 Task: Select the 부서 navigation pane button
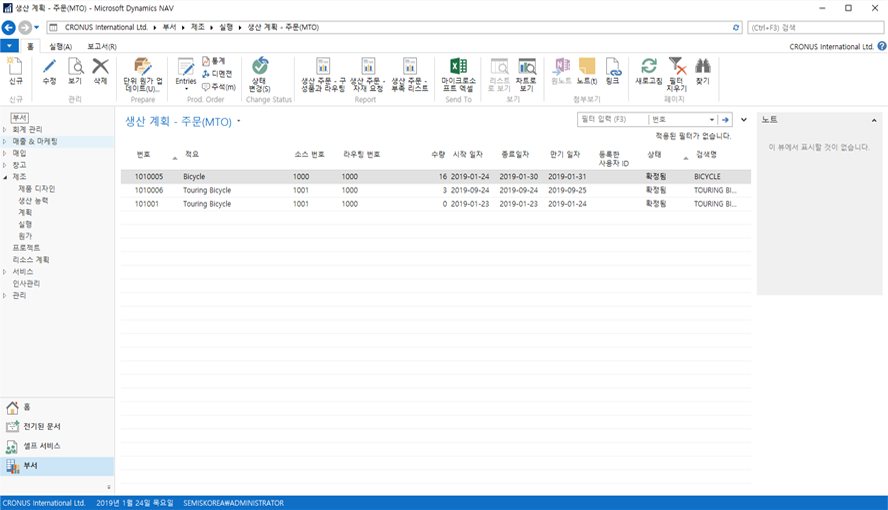pyautogui.click(x=57, y=465)
